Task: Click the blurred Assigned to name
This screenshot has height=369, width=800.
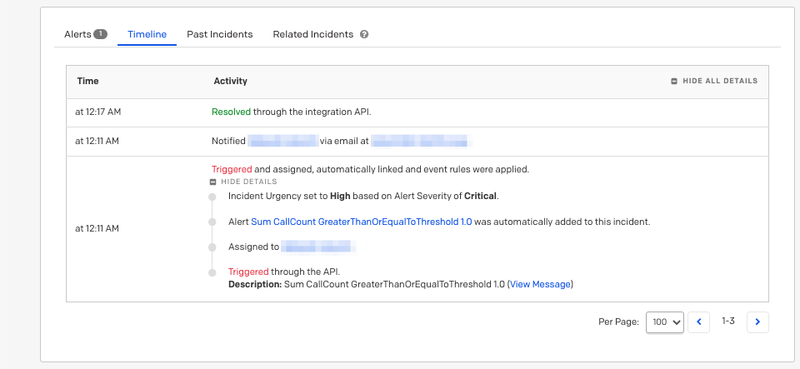Action: pos(318,247)
